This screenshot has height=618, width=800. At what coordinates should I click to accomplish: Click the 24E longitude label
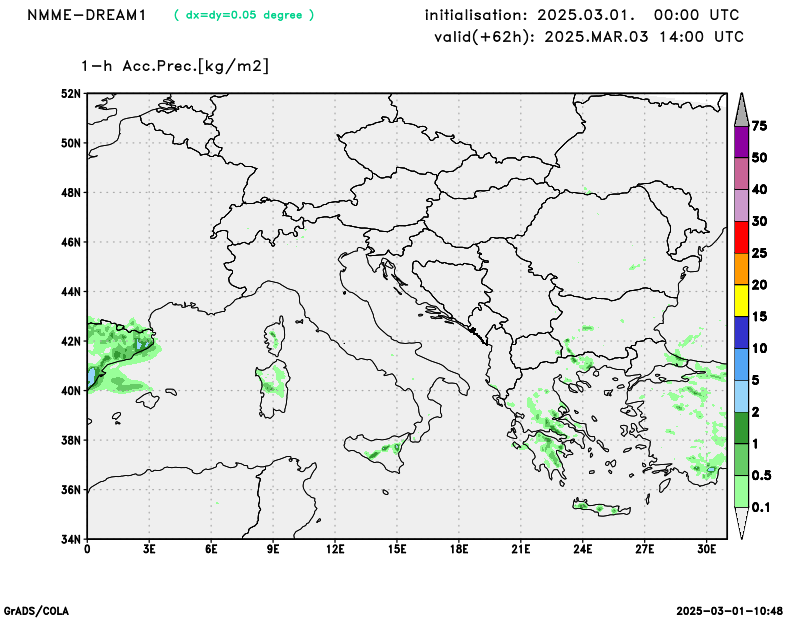point(583,550)
